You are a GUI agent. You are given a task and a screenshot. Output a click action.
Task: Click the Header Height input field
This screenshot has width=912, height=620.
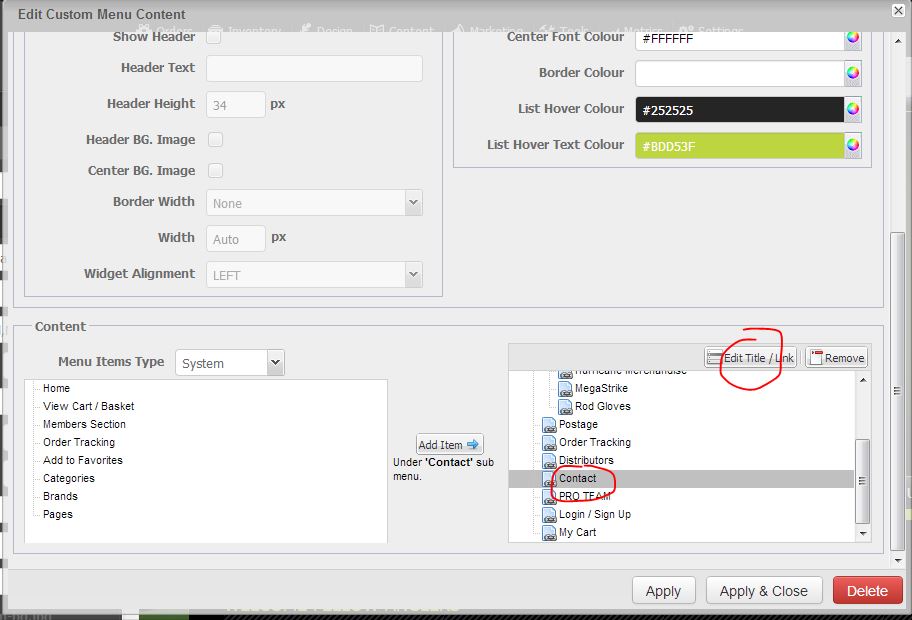point(236,105)
